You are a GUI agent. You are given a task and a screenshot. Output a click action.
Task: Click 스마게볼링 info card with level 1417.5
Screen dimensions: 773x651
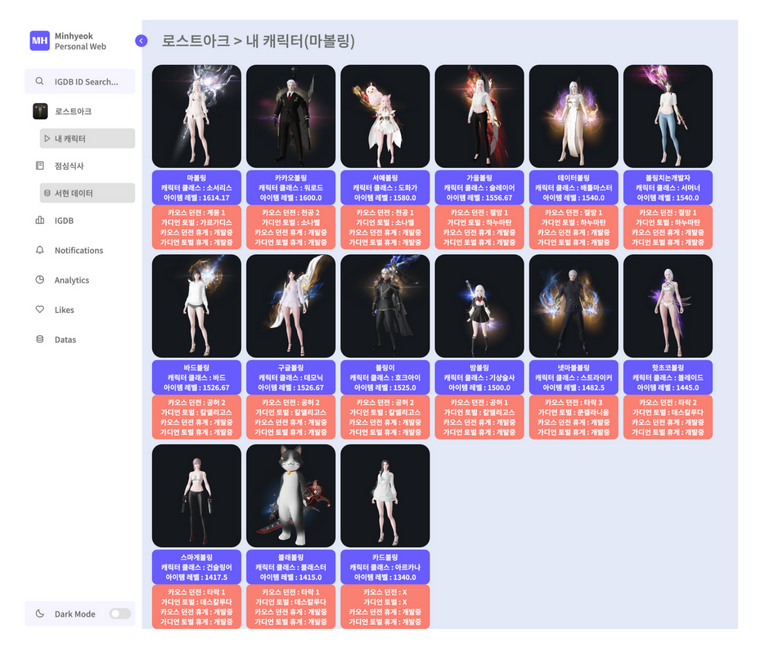pyautogui.click(x=197, y=567)
